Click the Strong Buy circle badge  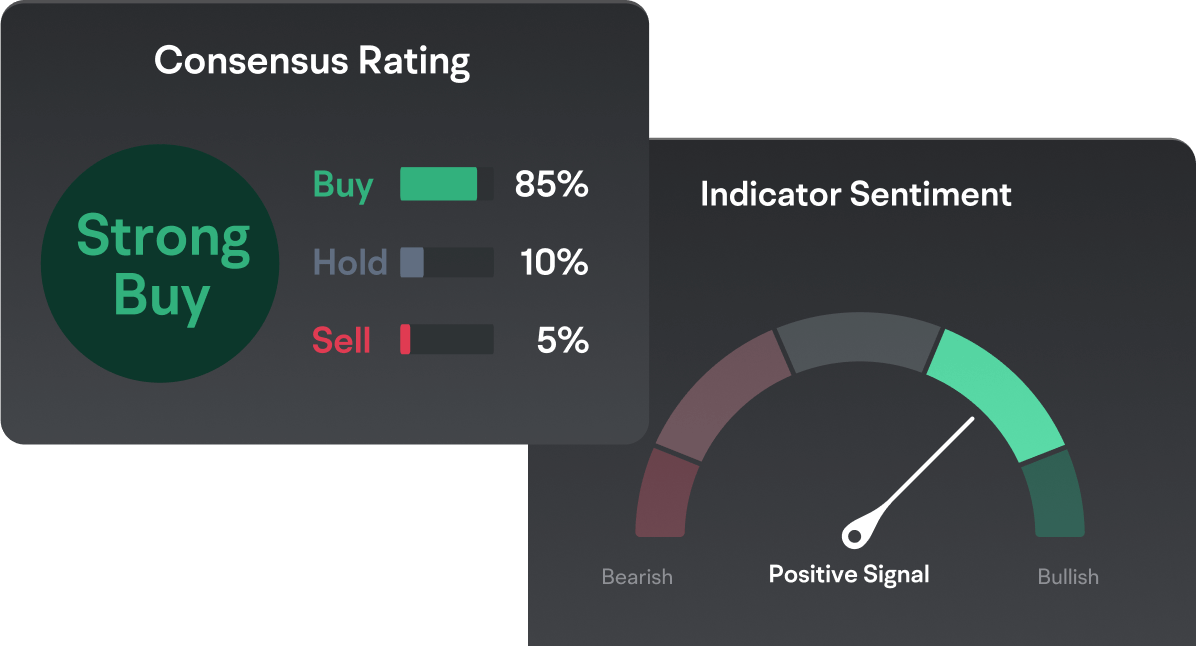coord(162,263)
